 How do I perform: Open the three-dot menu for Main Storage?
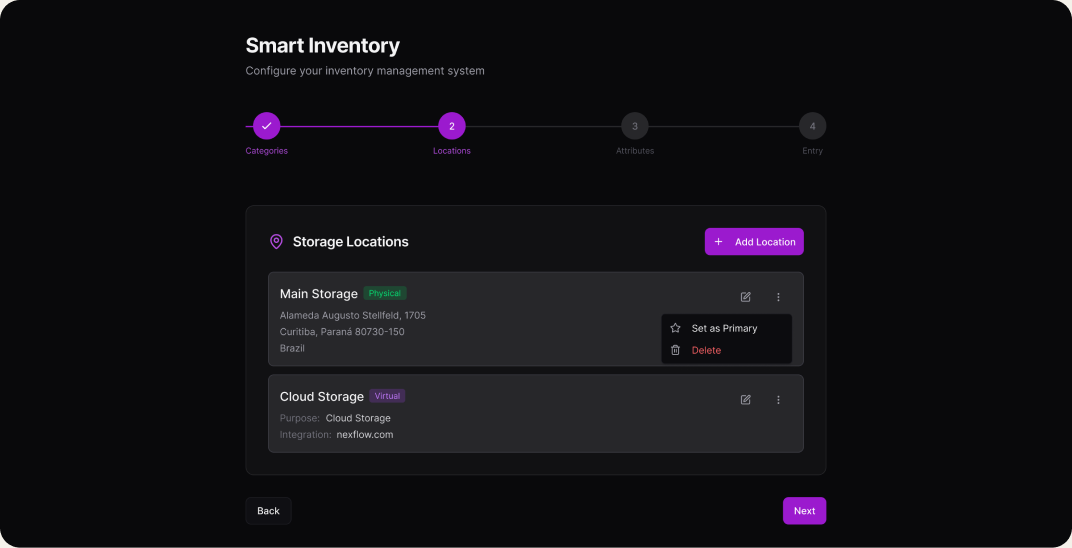[778, 297]
